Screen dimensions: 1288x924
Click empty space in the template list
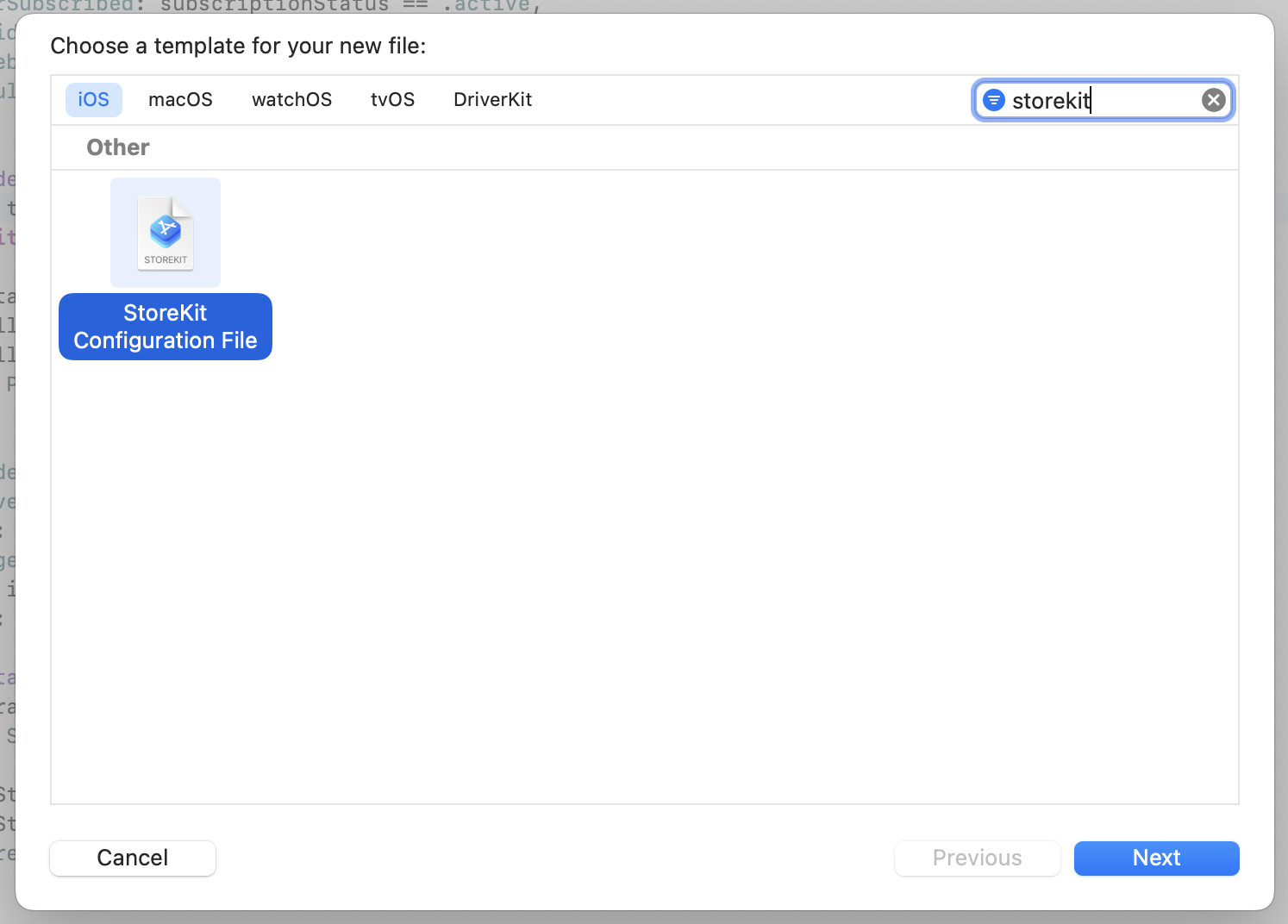pos(690,517)
